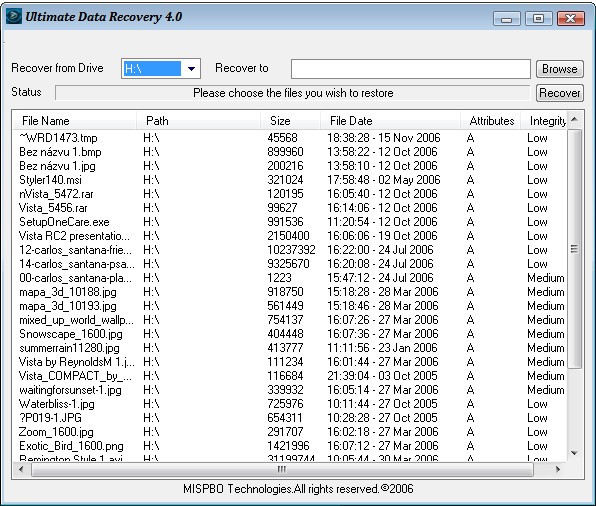596x506 pixels.
Task: Click the right arrow of horizontal scrollbar
Action: pos(558,470)
